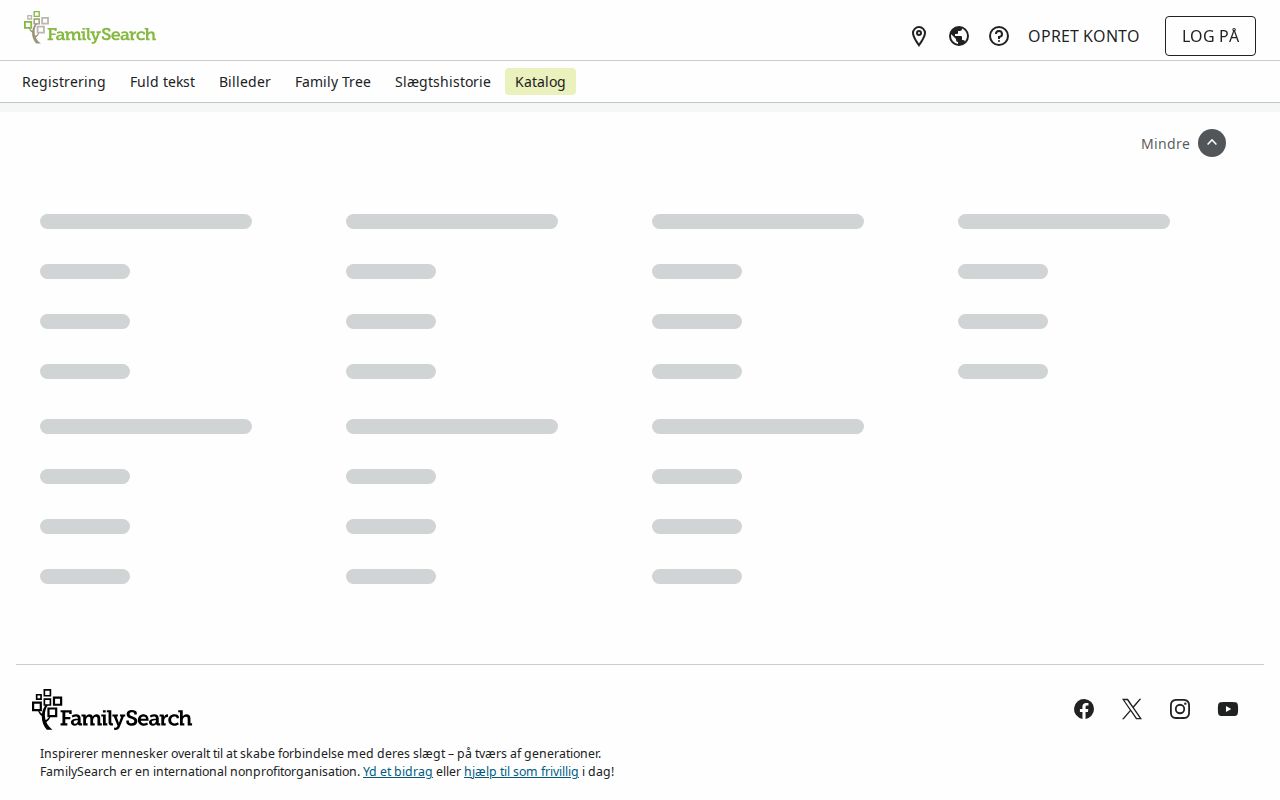This screenshot has height=800, width=1280.
Task: Open the Slægtshistorie menu item
Action: pyautogui.click(x=443, y=82)
